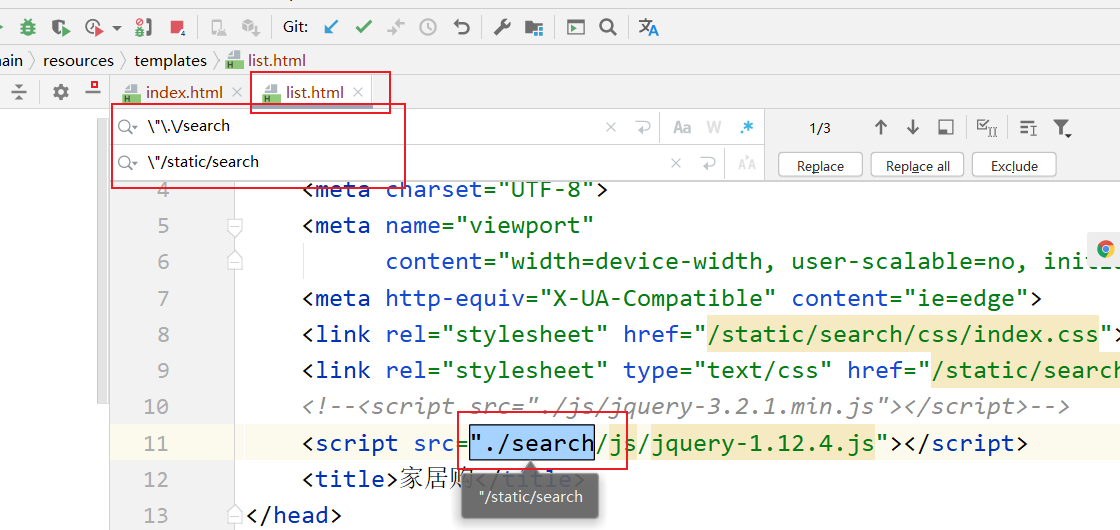Click line number 11 in gutter
1120x530 pixels.
[x=156, y=444]
